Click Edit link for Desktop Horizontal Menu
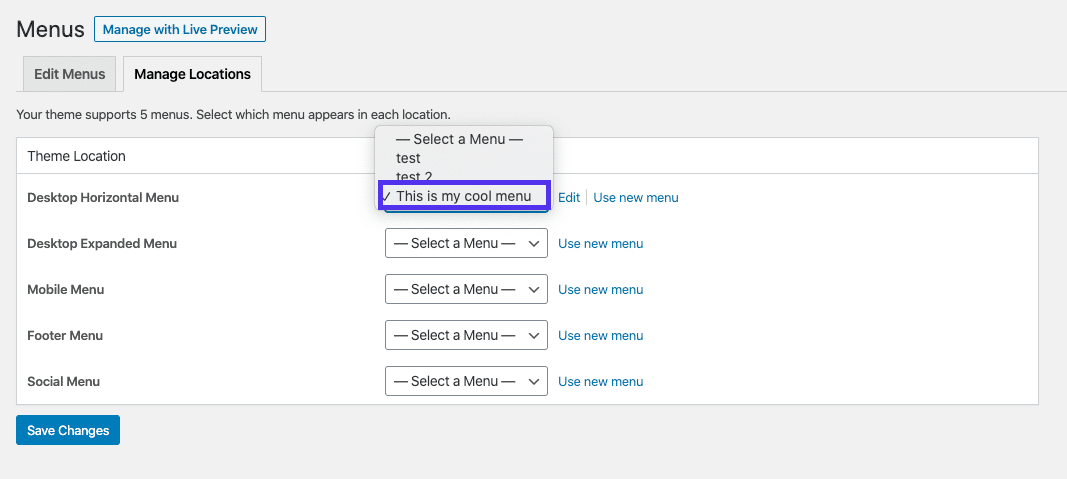1067x479 pixels. (569, 198)
